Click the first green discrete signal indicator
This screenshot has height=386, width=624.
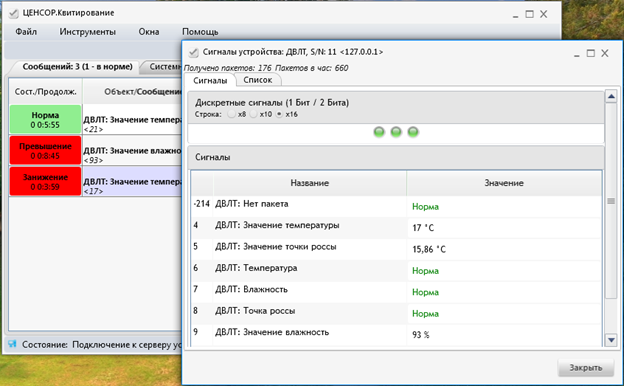click(379, 132)
